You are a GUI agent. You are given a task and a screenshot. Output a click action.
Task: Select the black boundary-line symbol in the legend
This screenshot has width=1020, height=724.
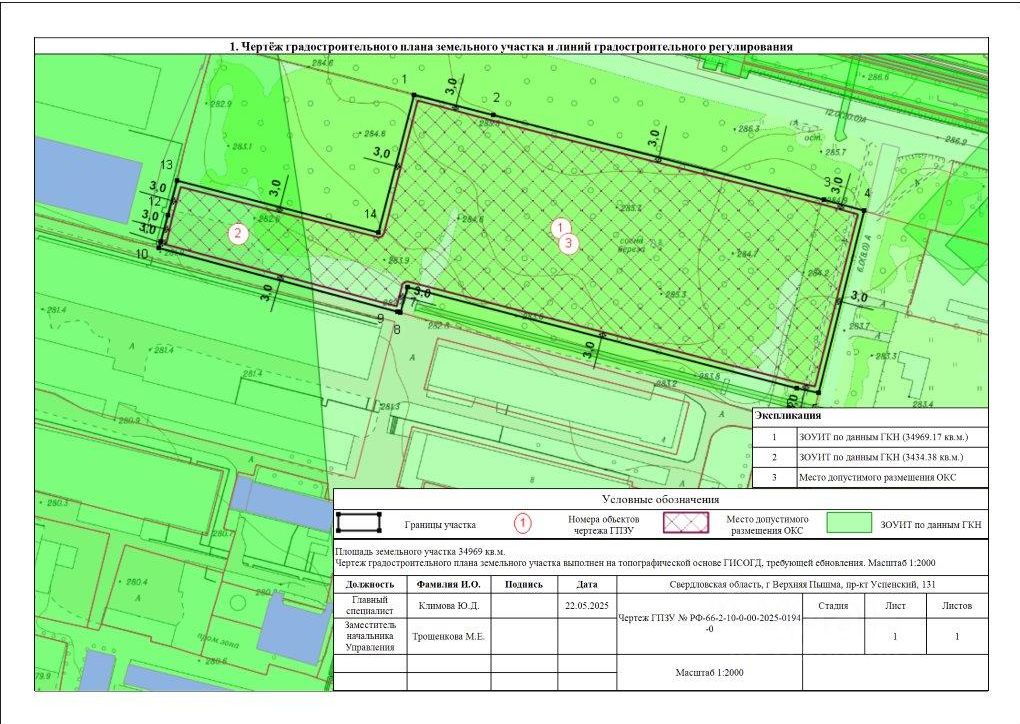[358, 522]
